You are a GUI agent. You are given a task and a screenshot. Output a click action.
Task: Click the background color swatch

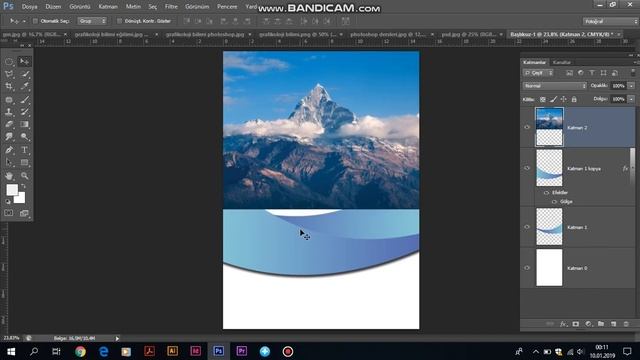click(x=20, y=199)
